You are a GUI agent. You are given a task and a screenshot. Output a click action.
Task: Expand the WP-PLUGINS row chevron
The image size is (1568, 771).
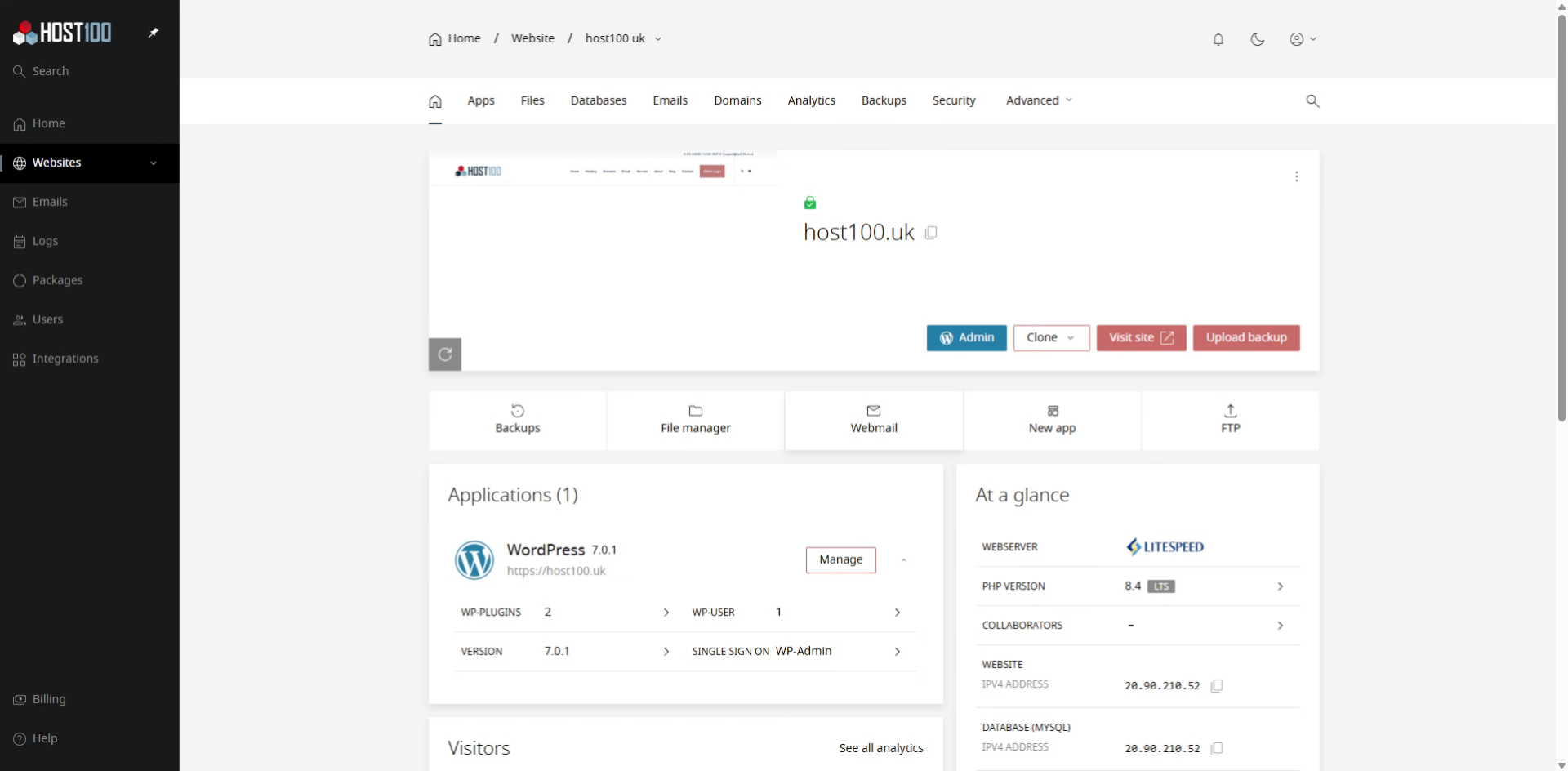(x=666, y=613)
